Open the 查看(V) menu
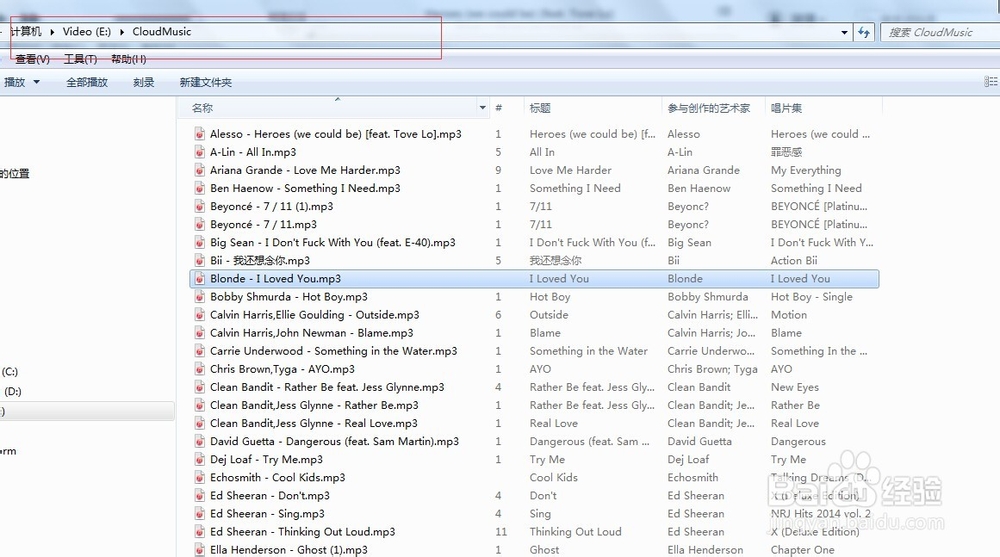 coord(33,59)
